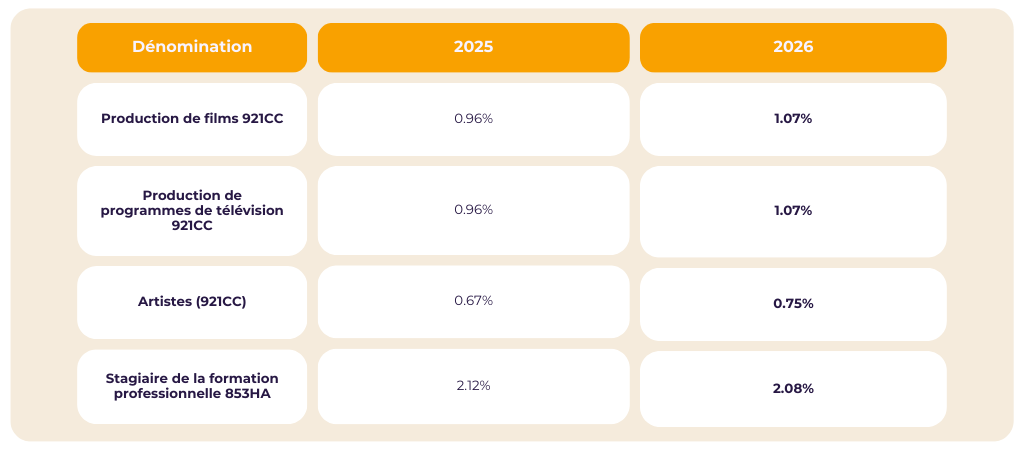Select 0.96% in the télévision programmes row

point(473,210)
